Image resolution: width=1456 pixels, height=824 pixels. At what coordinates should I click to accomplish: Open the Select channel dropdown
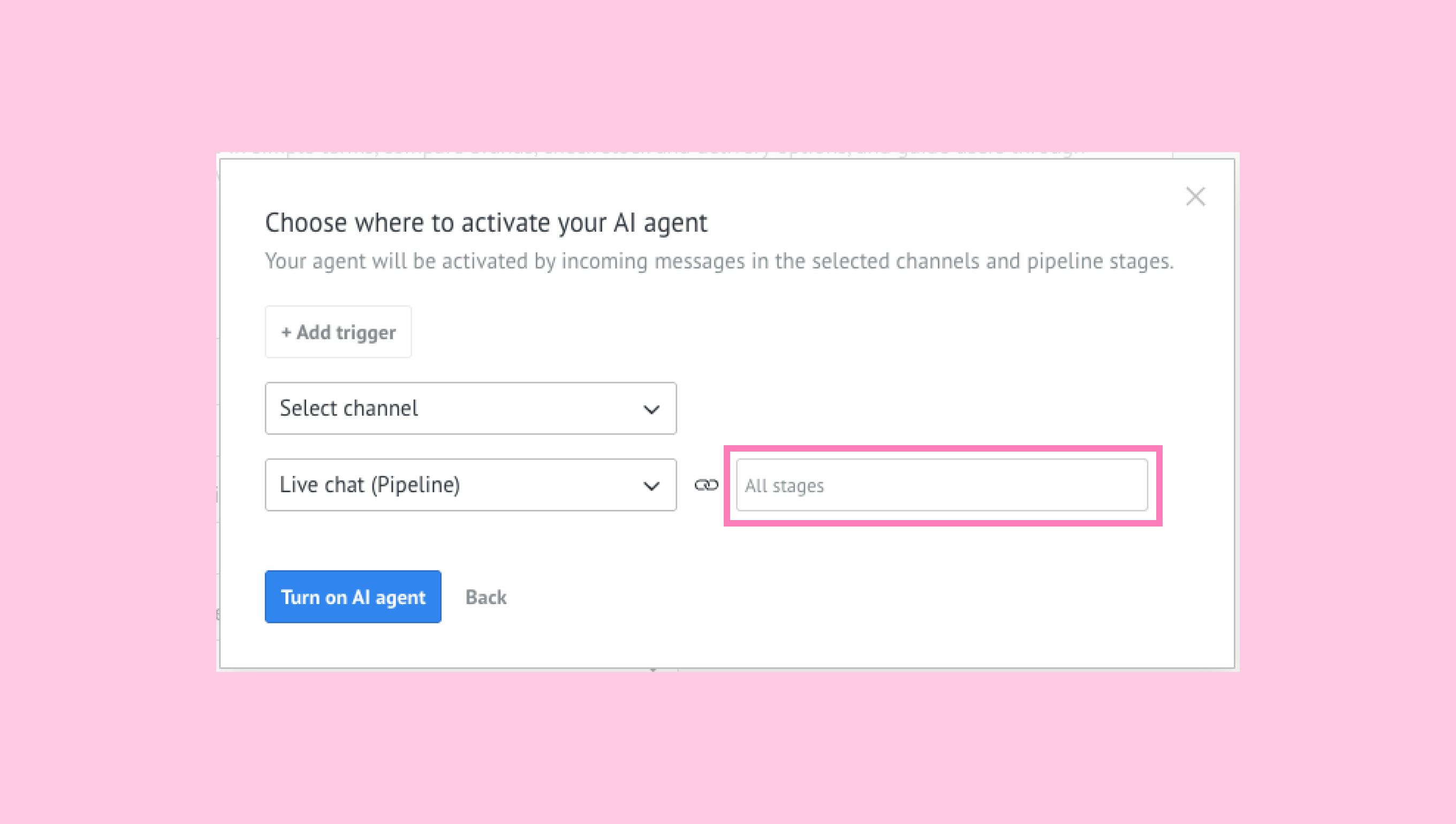[x=470, y=408]
